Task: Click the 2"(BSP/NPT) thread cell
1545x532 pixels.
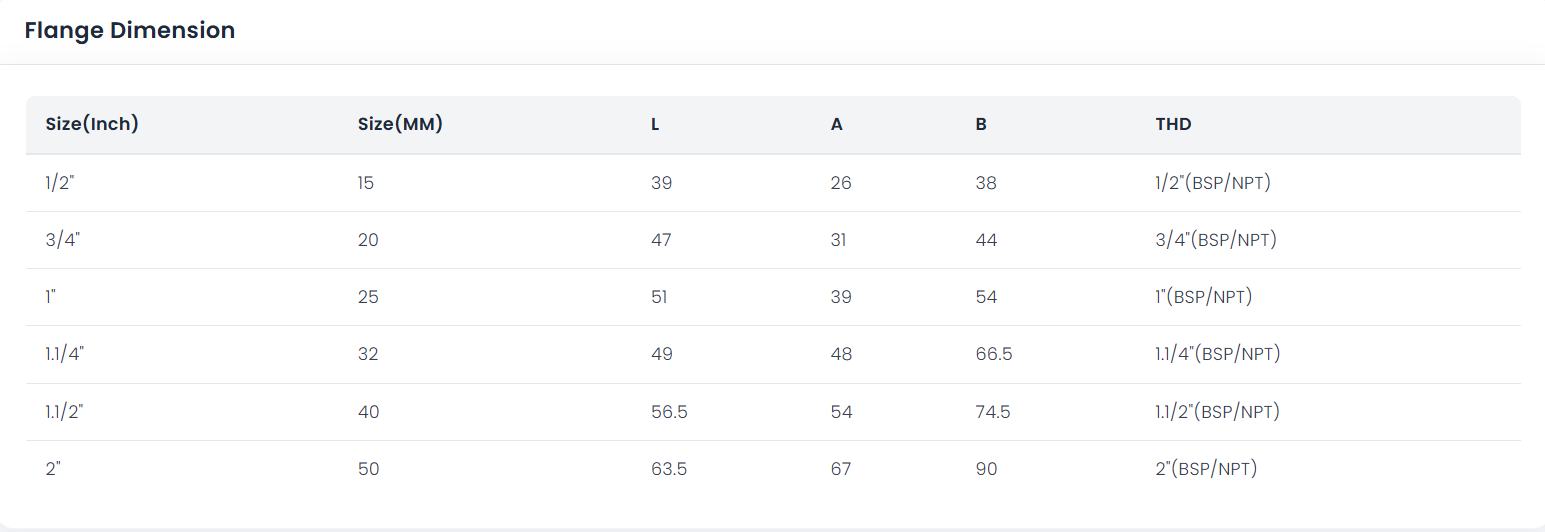Action: 1206,468
